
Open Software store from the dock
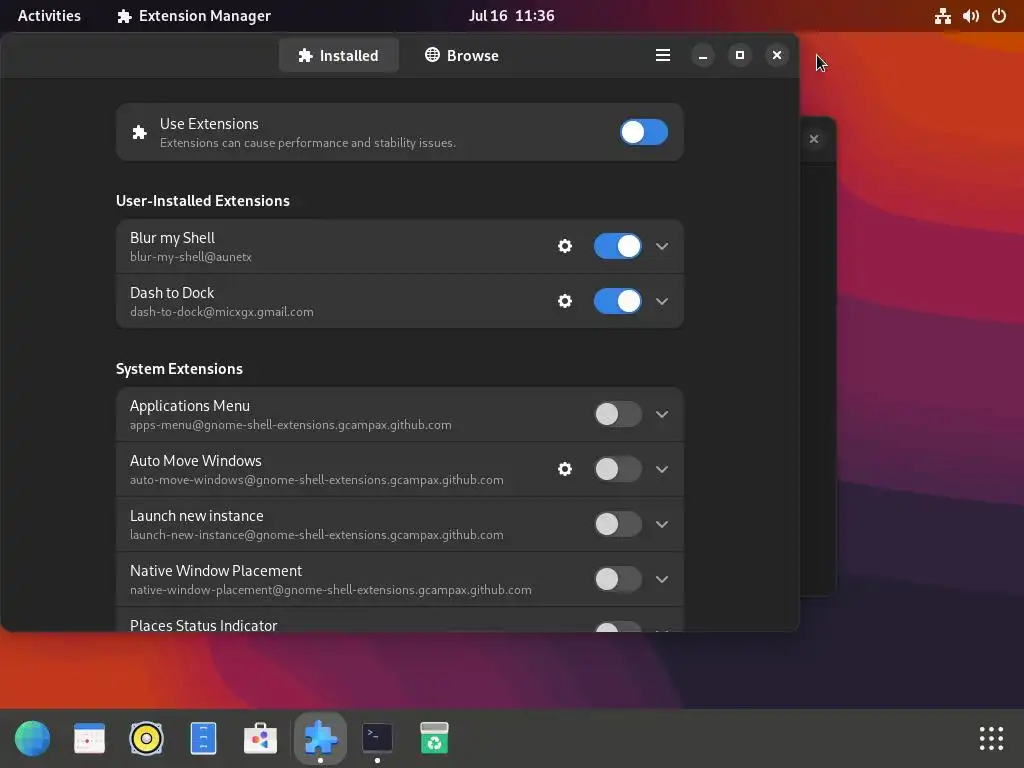point(260,739)
